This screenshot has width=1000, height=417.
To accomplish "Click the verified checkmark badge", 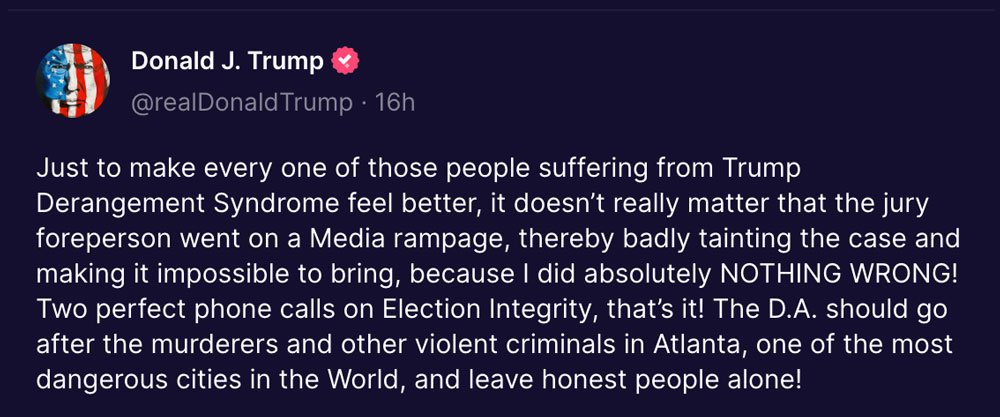I will (345, 61).
